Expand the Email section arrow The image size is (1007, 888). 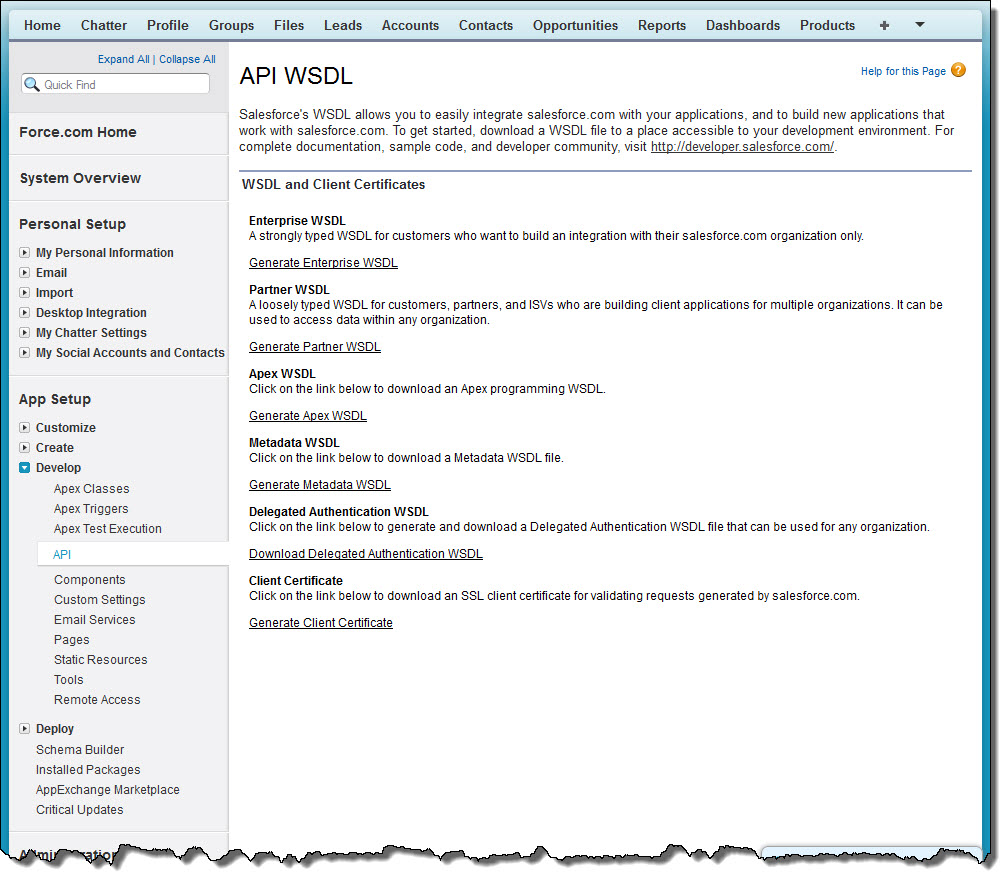pos(24,272)
